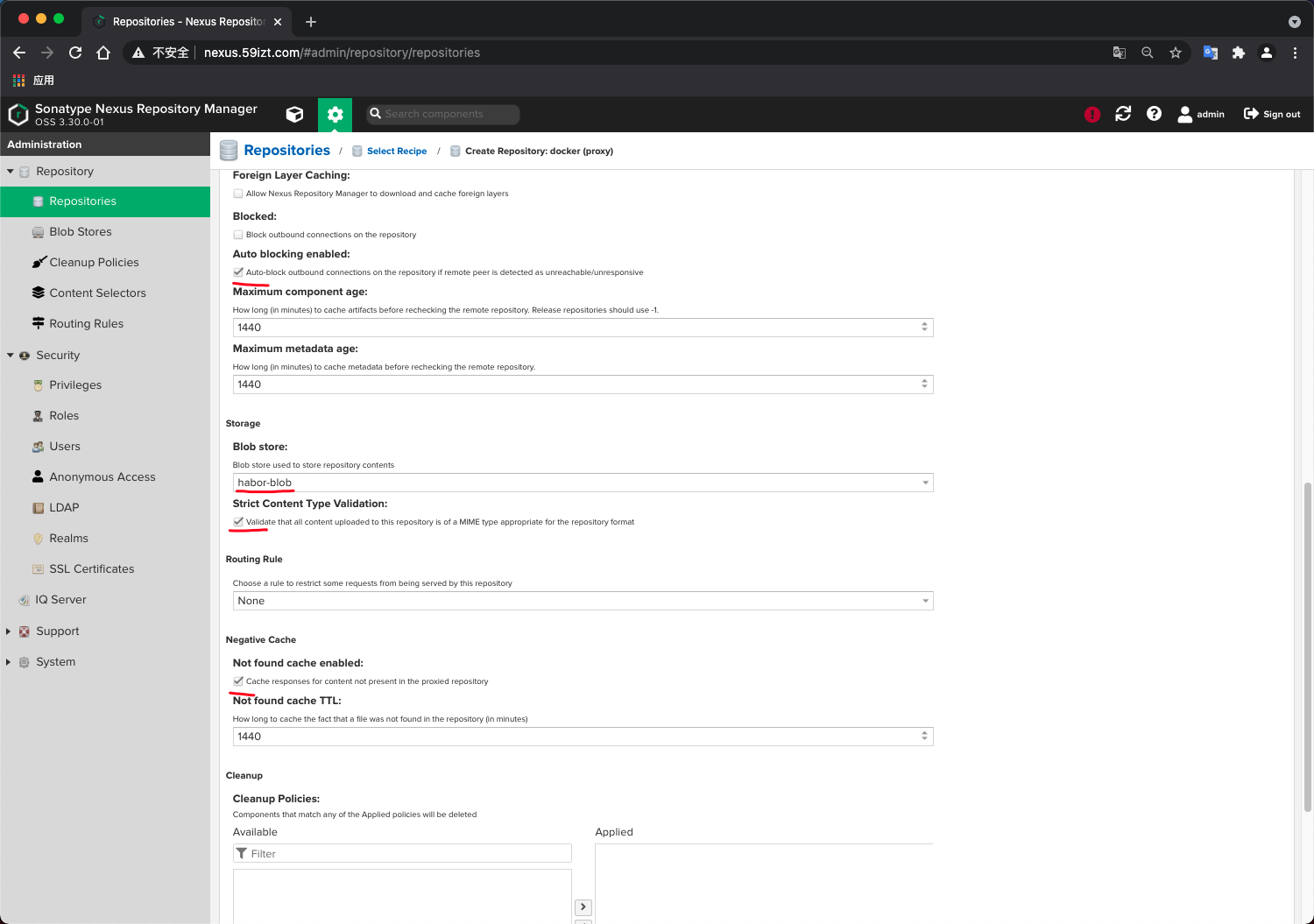This screenshot has width=1314, height=924.
Task: Click the Maximum metadata age input
Action: coord(576,384)
